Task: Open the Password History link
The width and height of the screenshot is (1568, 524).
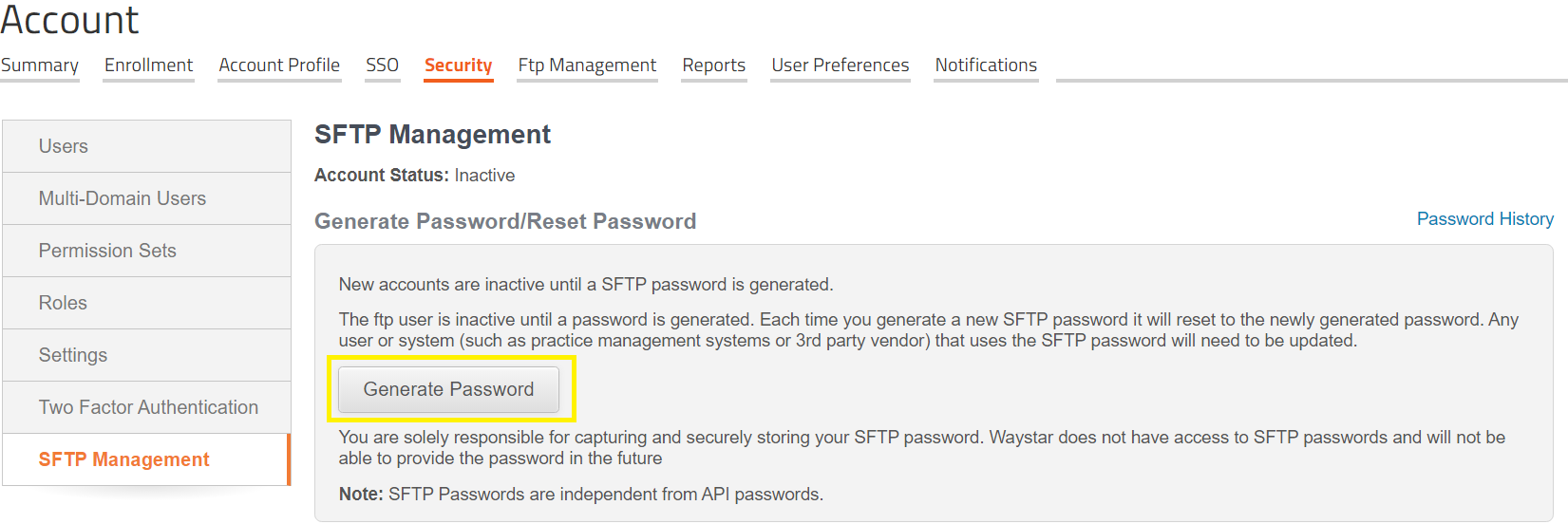Action: (x=1484, y=219)
